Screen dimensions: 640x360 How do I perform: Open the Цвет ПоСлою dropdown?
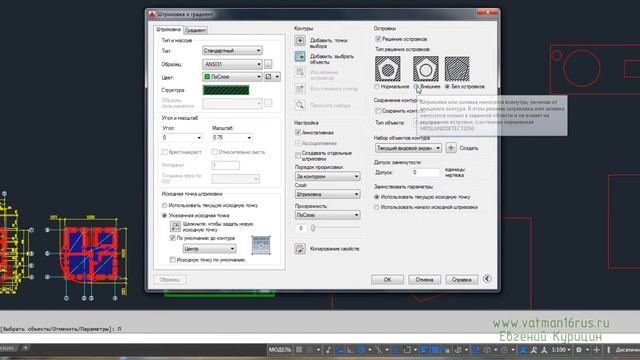pyautogui.click(x=232, y=77)
